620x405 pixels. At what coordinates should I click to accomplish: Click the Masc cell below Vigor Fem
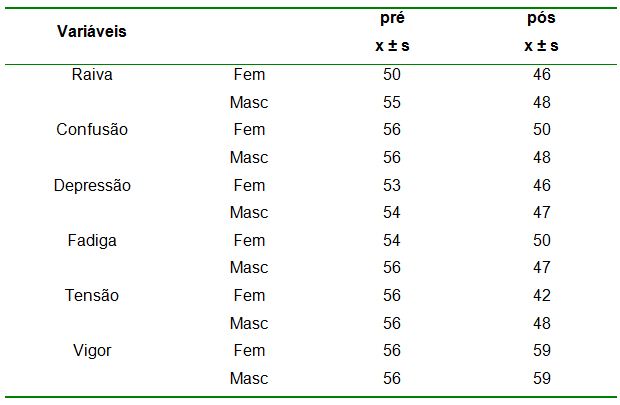(x=249, y=379)
